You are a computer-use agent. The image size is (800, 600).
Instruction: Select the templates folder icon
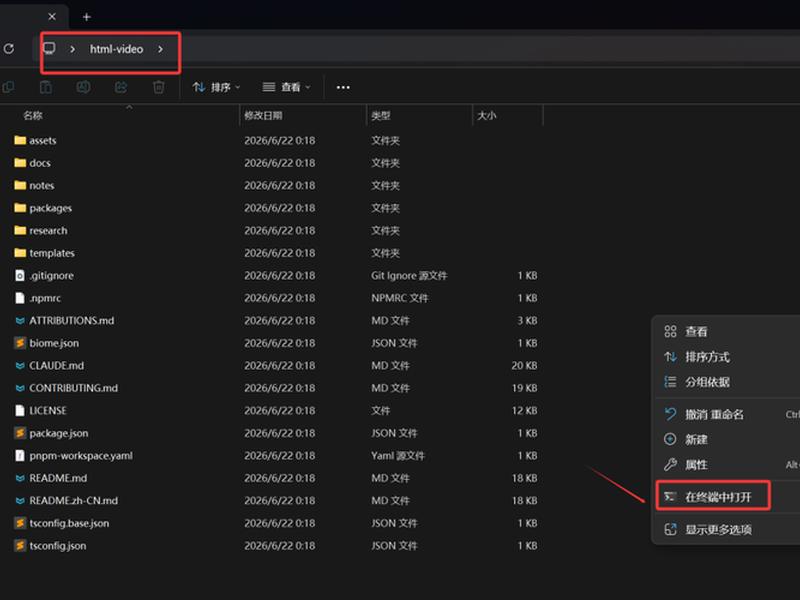[x=20, y=253]
